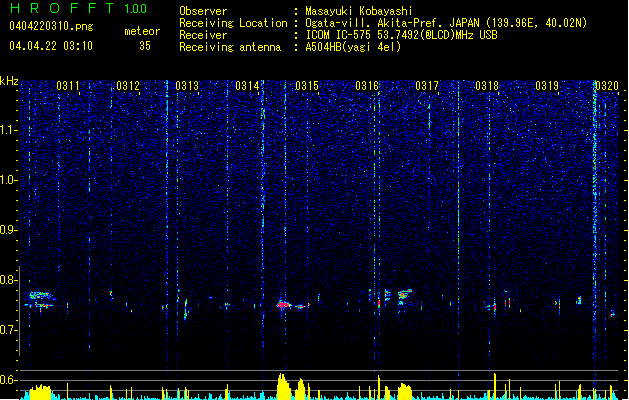Click the 0.8 kHz axis label
The width and height of the screenshot is (629, 400).
(x=9, y=280)
